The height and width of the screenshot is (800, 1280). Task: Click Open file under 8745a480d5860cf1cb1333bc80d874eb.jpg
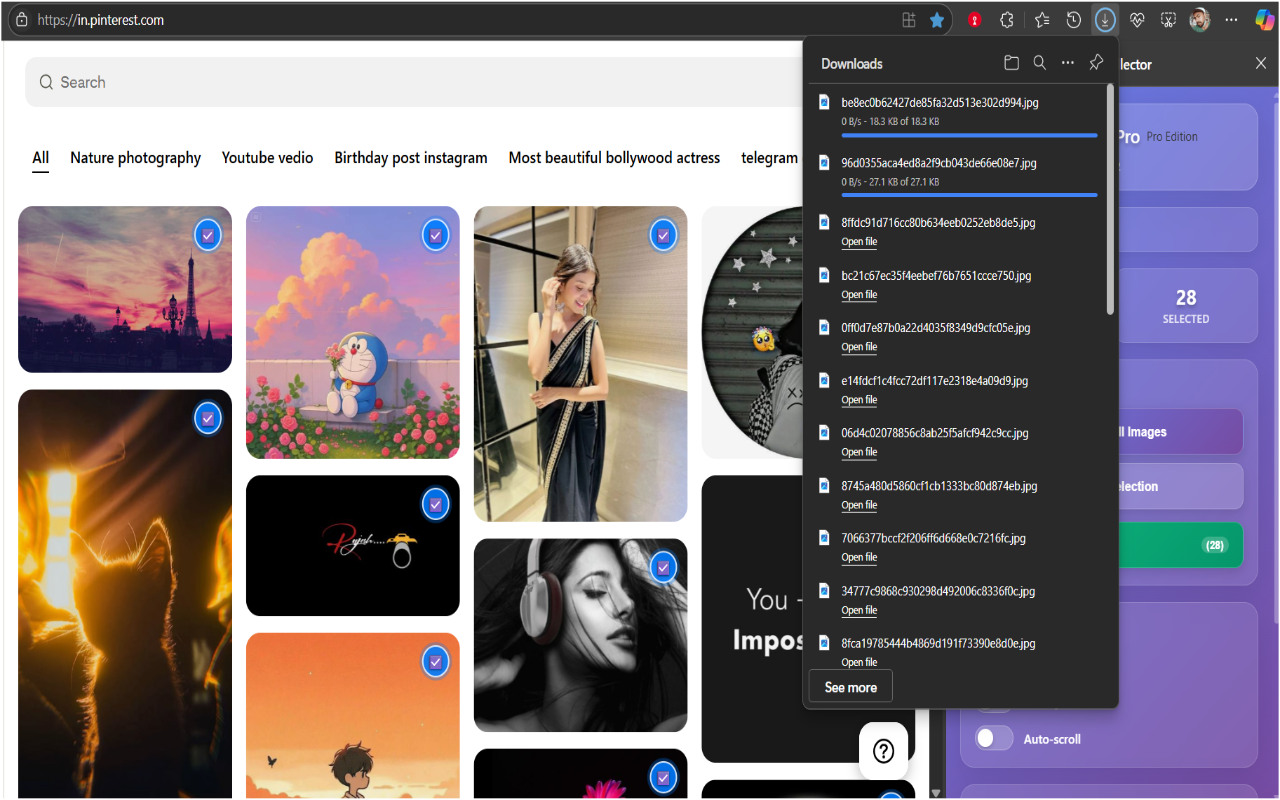[859, 505]
